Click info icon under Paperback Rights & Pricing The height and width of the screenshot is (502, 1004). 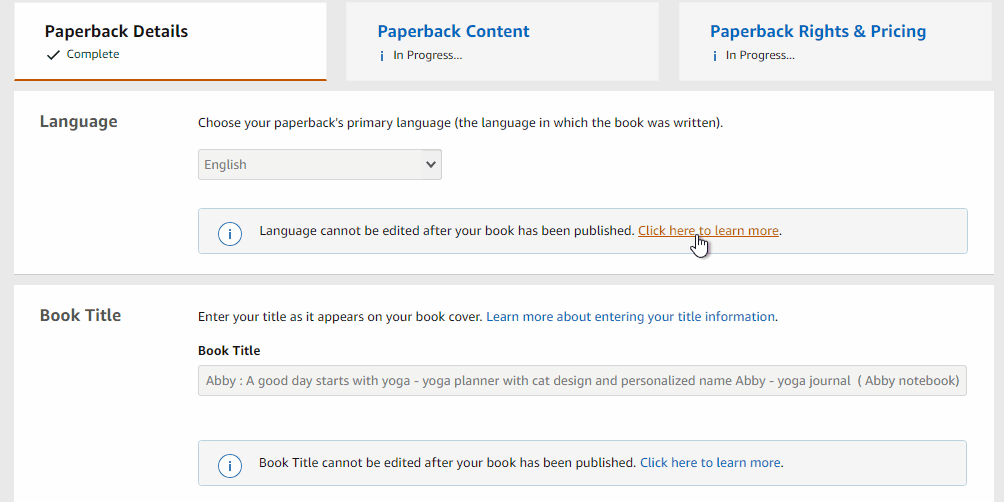click(x=715, y=56)
